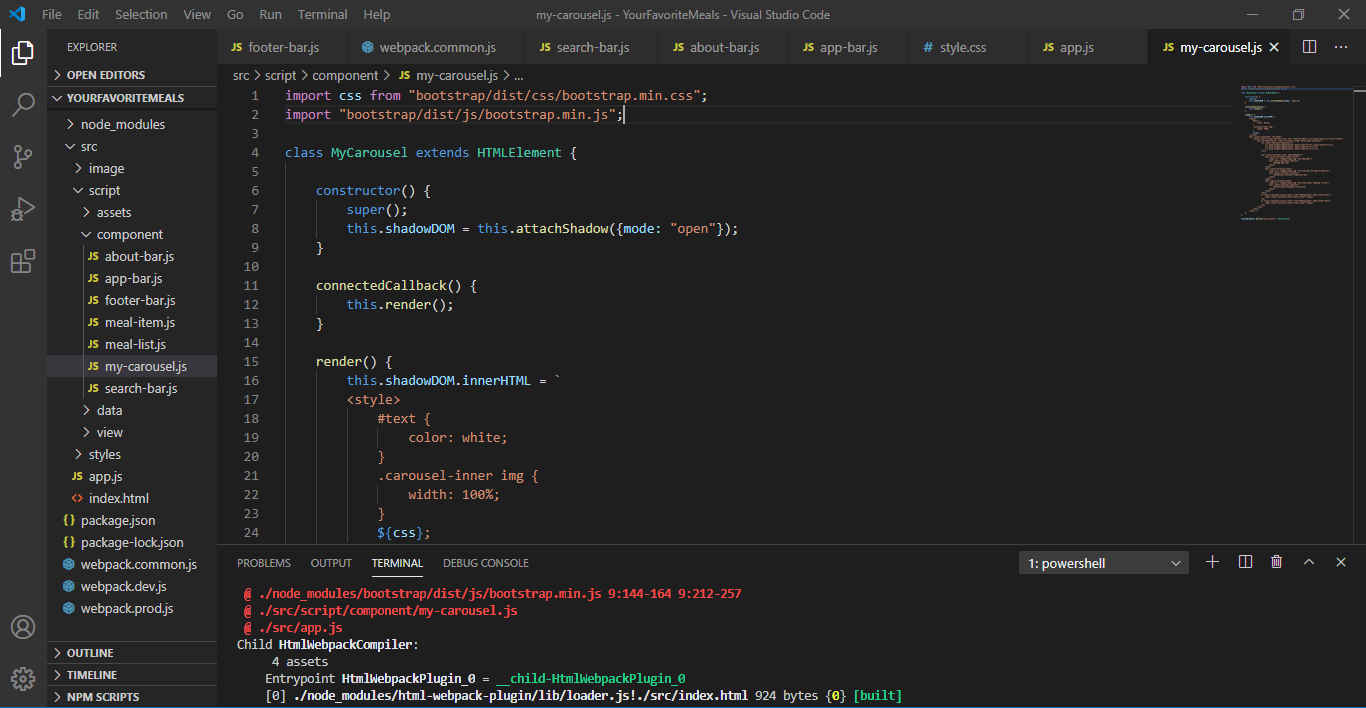Viewport: 1366px width, 708px height.
Task: Open the Run menu
Action: pos(270,14)
